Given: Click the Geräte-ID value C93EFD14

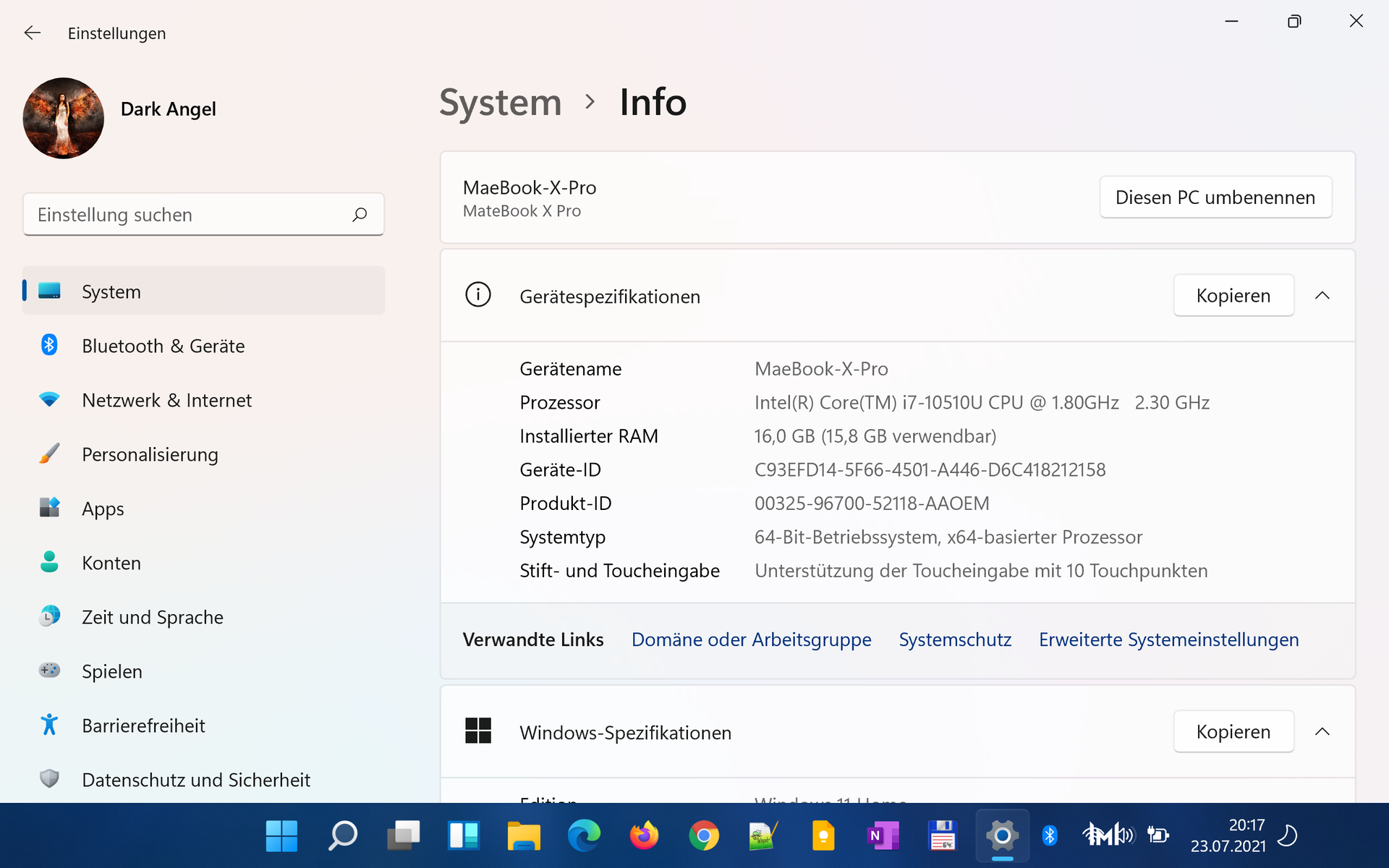Looking at the screenshot, I should coord(930,470).
